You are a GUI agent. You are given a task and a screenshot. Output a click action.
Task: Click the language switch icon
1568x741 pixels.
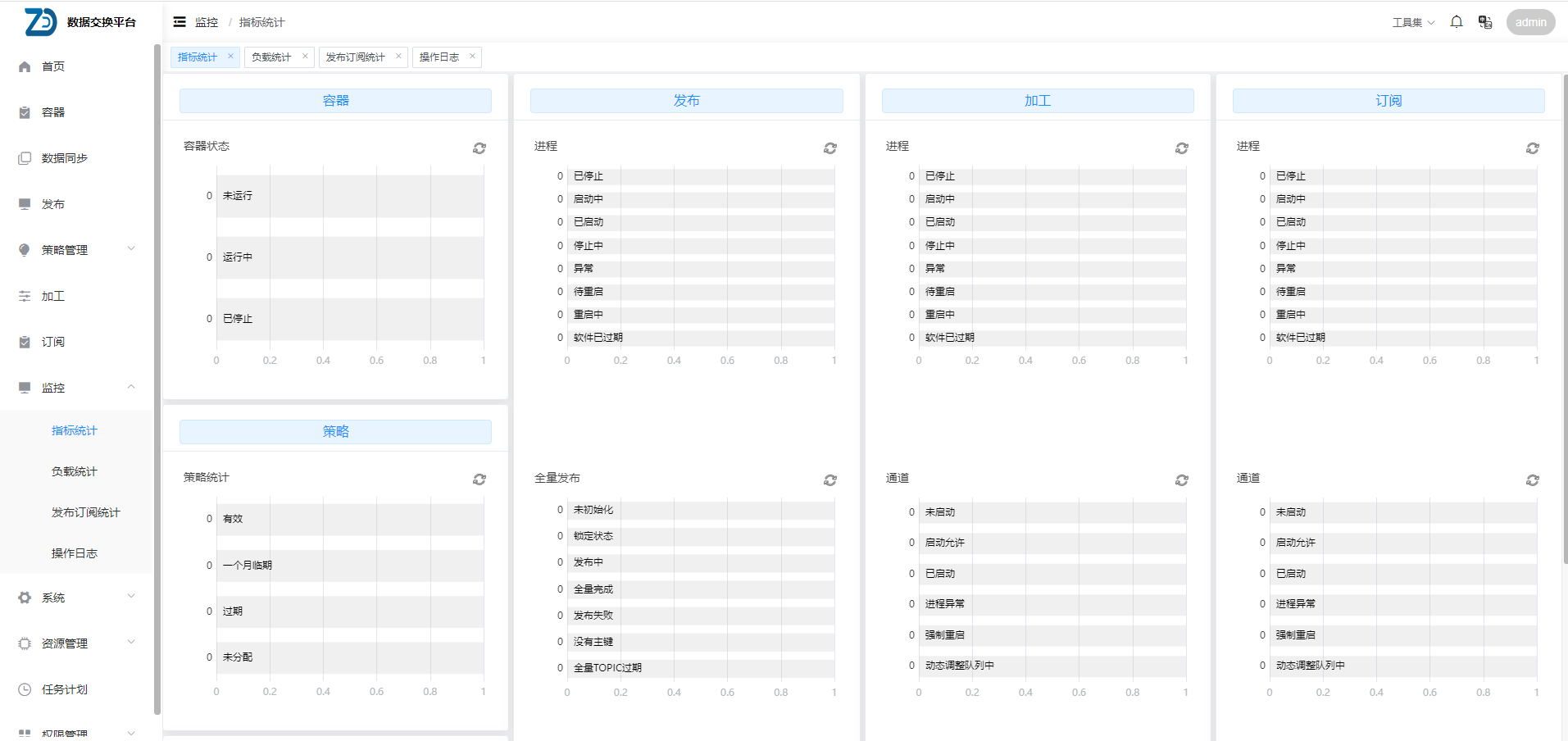(x=1484, y=22)
